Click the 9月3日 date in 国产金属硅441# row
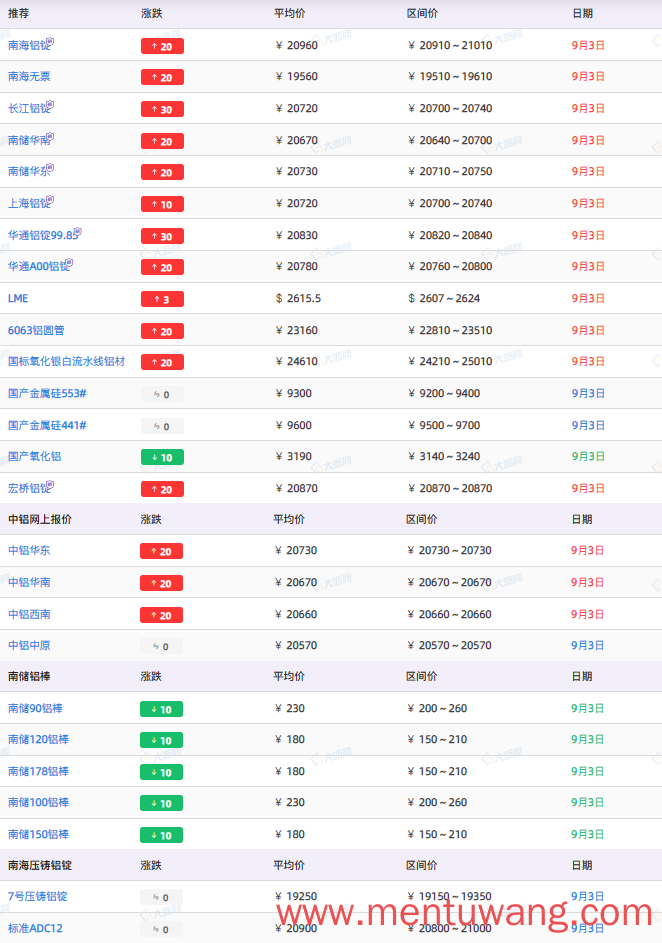Viewport: 662px width, 943px height. (588, 425)
